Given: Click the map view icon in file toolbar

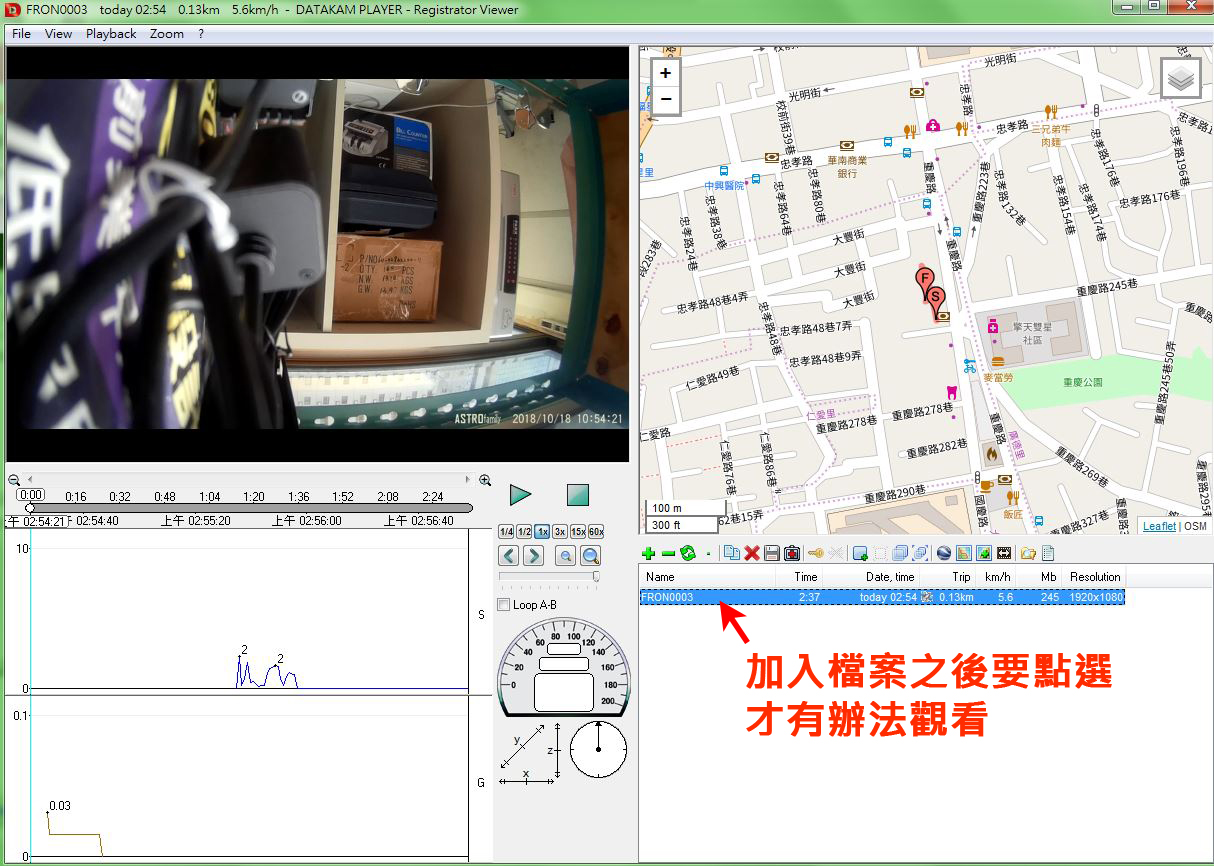Looking at the screenshot, I should [964, 553].
